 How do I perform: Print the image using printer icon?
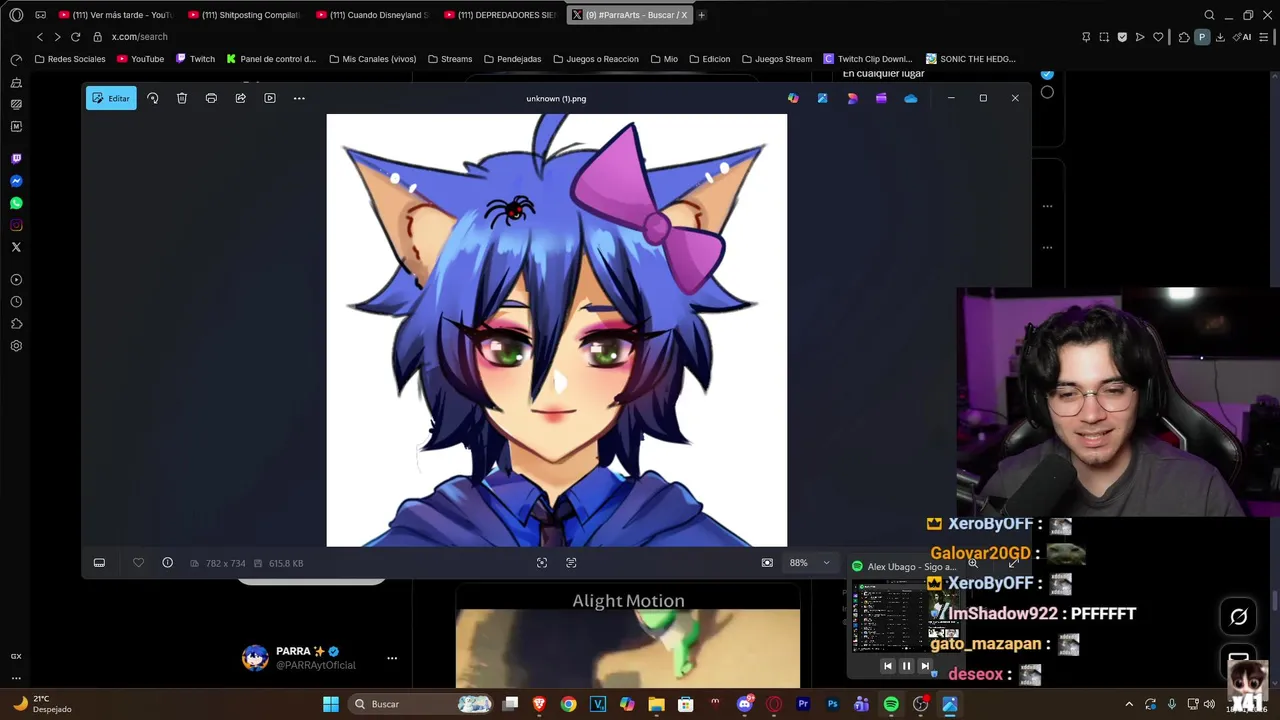coord(211,98)
